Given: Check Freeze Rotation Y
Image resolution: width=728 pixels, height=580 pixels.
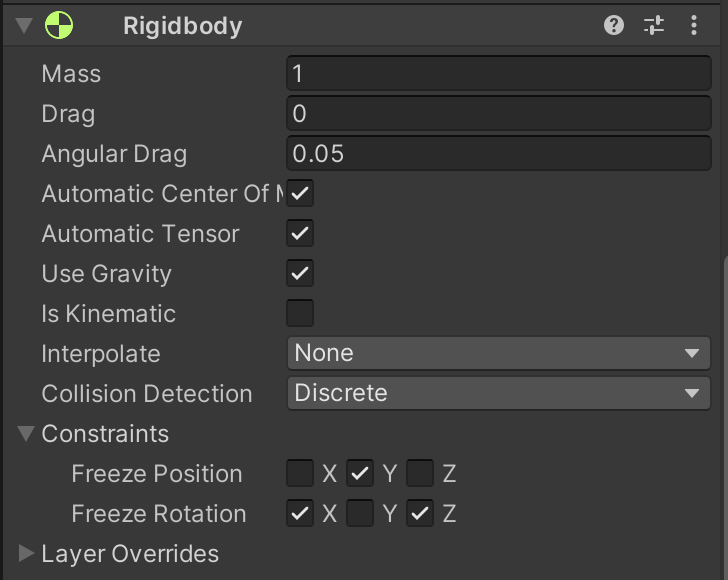Looking at the screenshot, I should click(360, 513).
